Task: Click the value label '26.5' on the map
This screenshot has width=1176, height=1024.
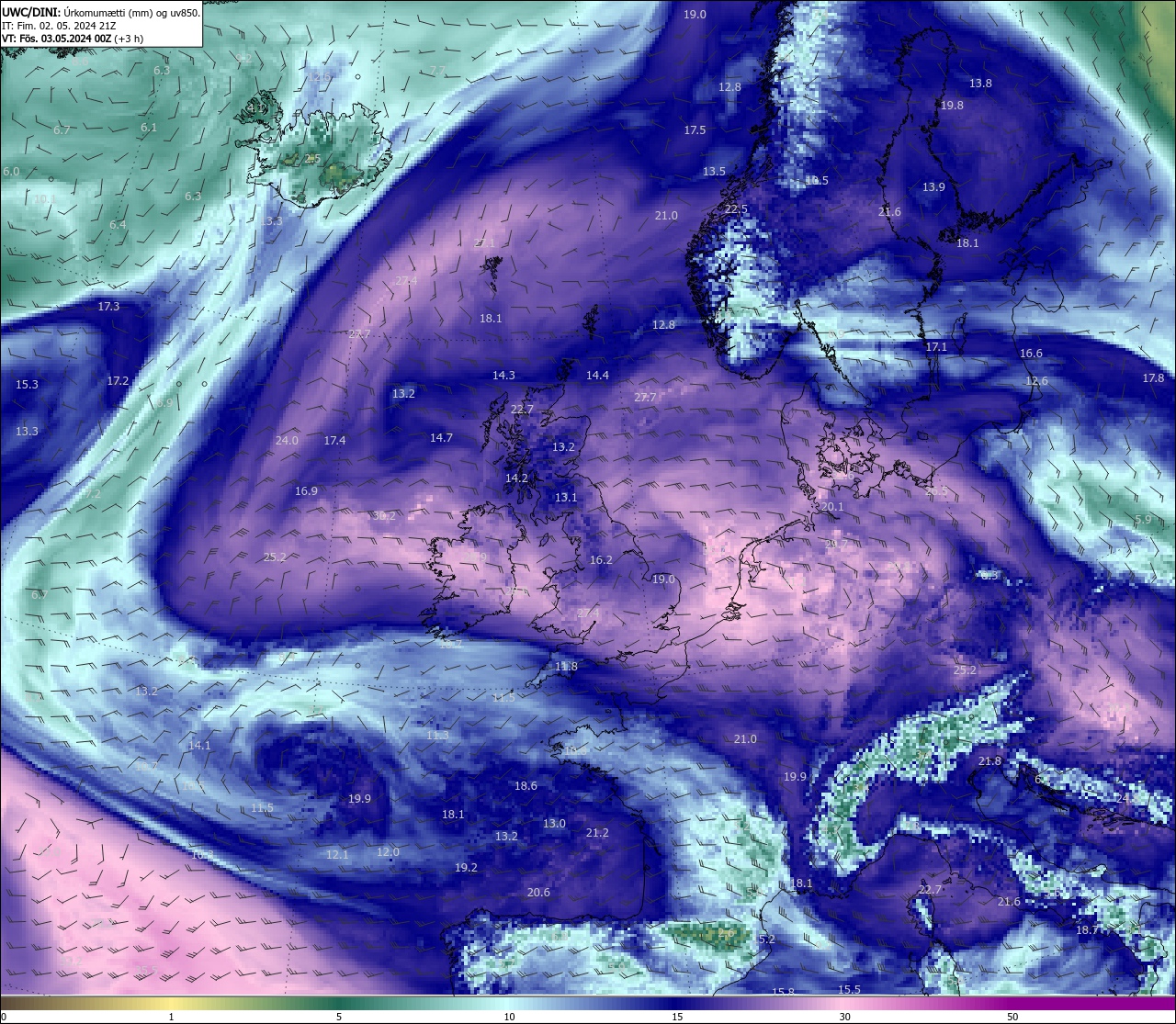Action: tap(936, 491)
